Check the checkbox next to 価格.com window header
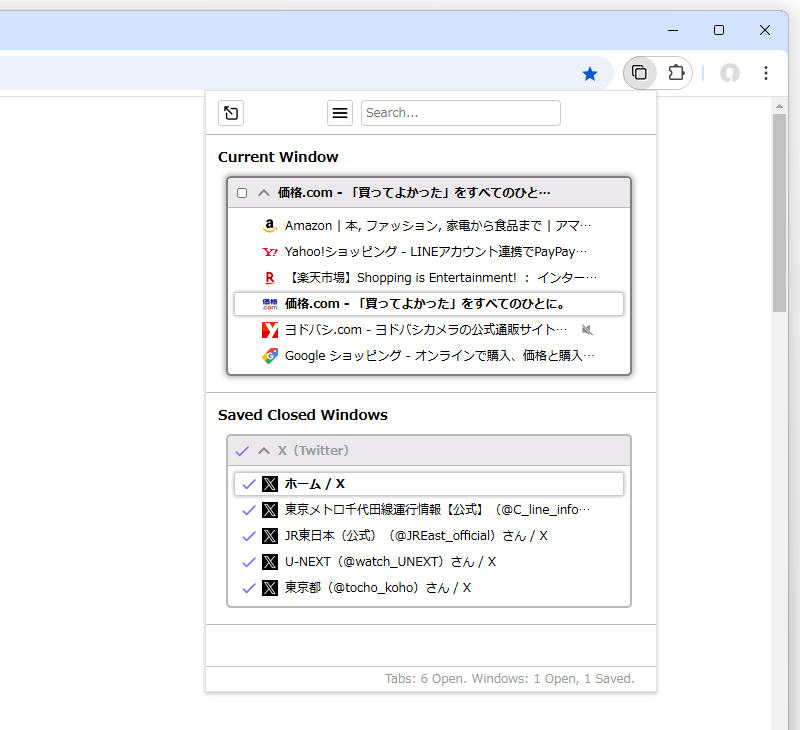This screenshot has height=730, width=800. coord(242,193)
